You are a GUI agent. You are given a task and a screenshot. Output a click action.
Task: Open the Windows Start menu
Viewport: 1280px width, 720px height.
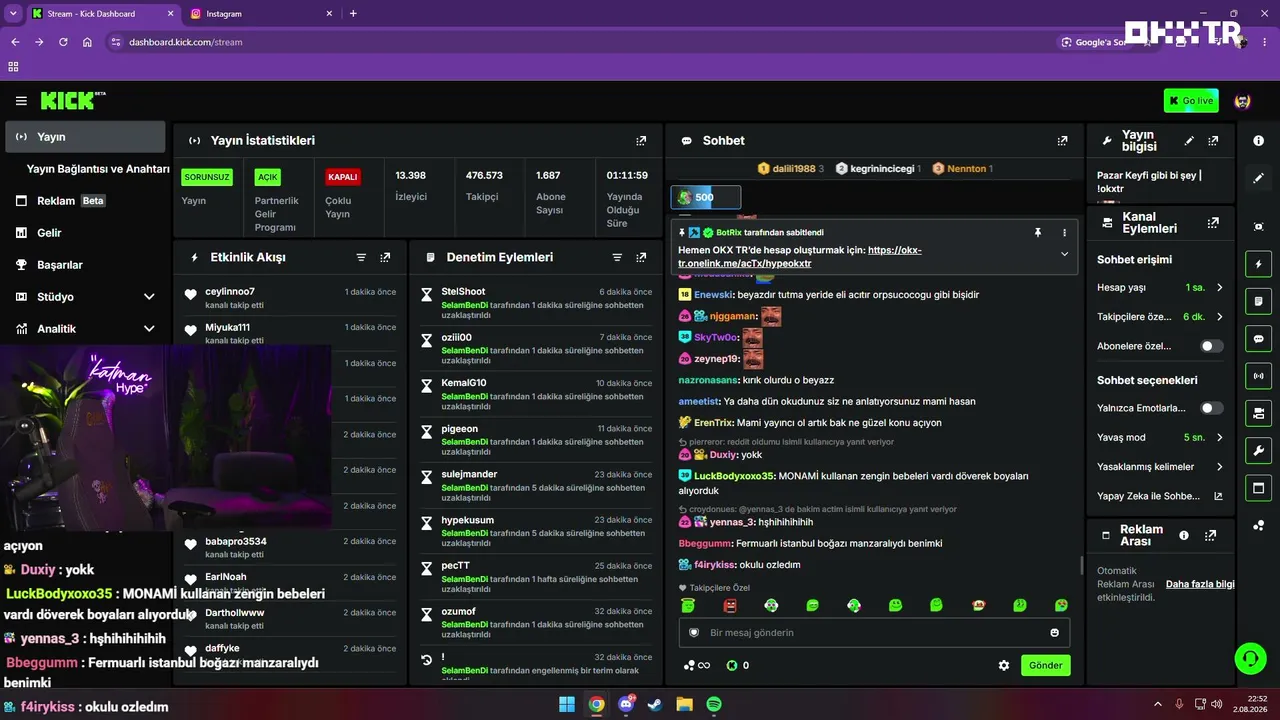click(567, 704)
